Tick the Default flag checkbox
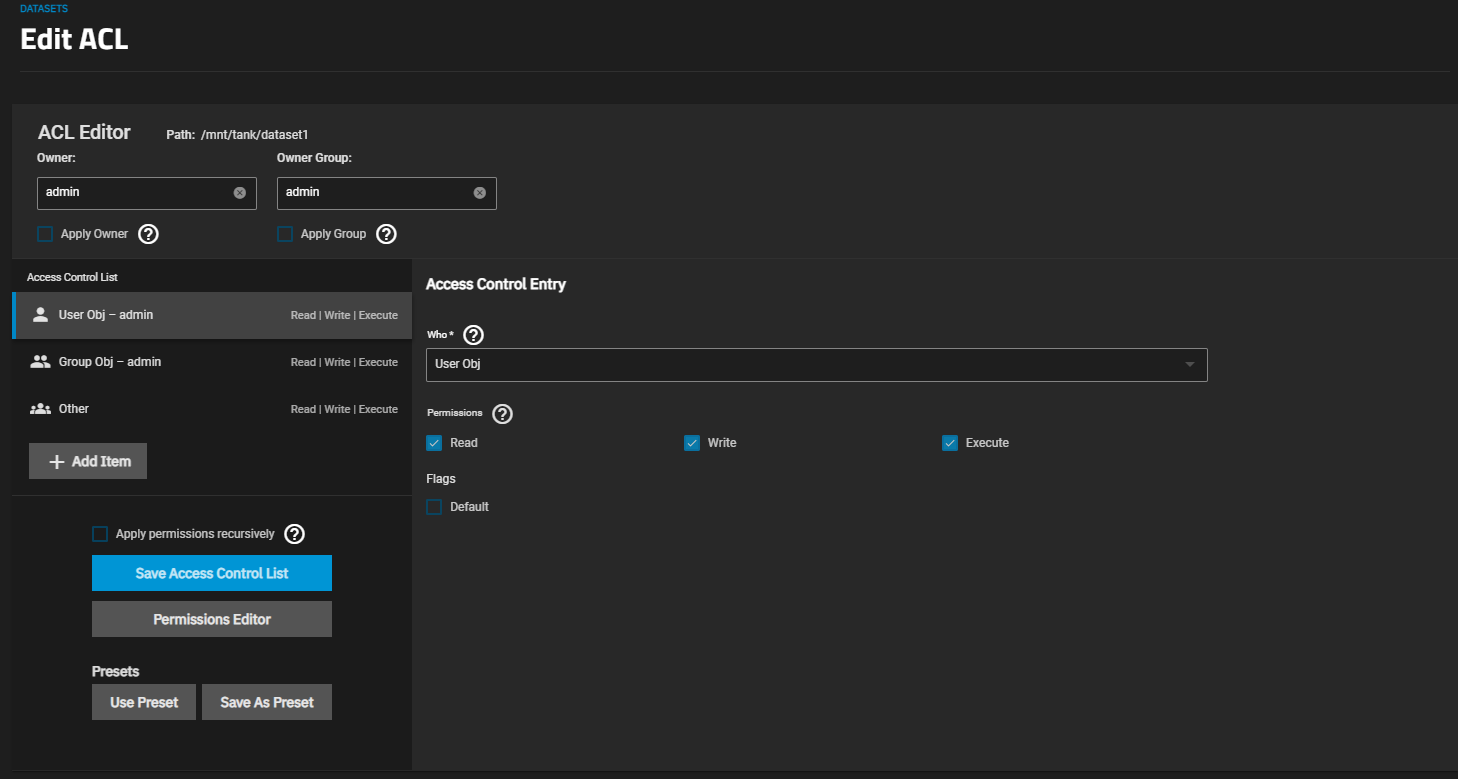 [434, 507]
